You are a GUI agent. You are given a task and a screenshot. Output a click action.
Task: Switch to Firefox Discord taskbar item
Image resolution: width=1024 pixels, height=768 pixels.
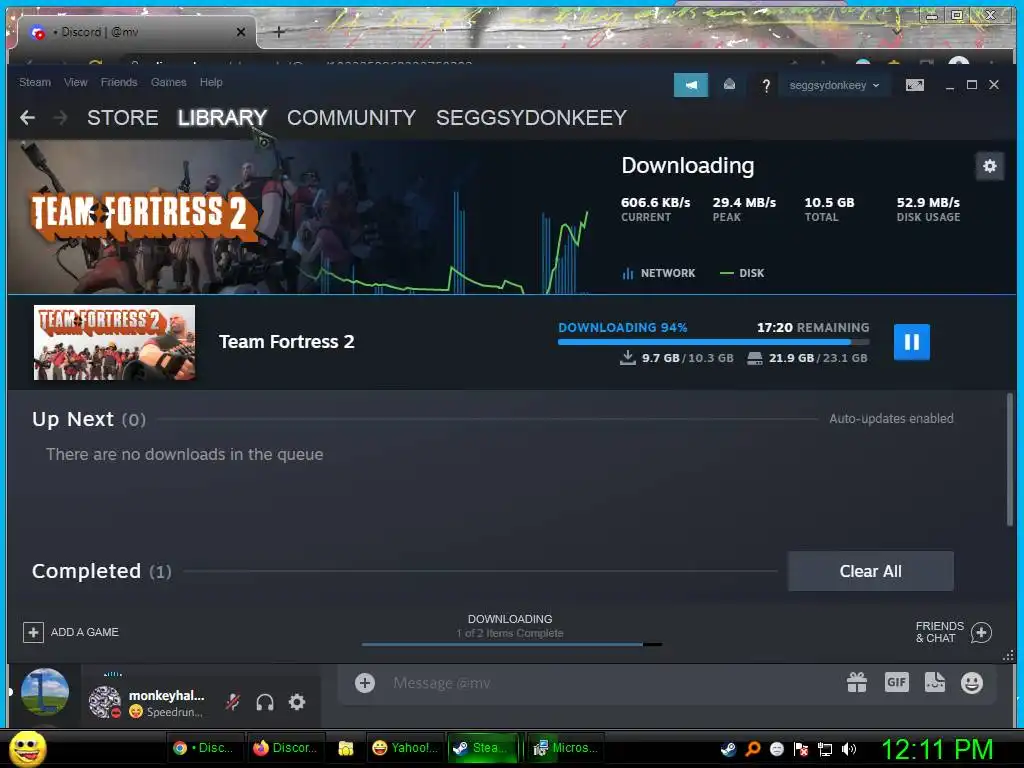coord(285,748)
